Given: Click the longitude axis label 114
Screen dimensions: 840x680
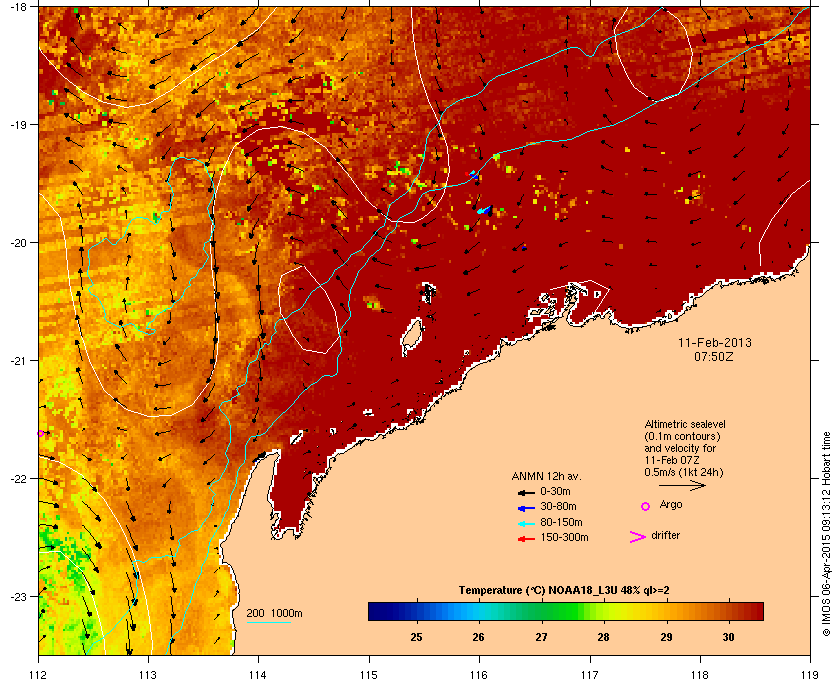Looking at the screenshot, I should [259, 675].
